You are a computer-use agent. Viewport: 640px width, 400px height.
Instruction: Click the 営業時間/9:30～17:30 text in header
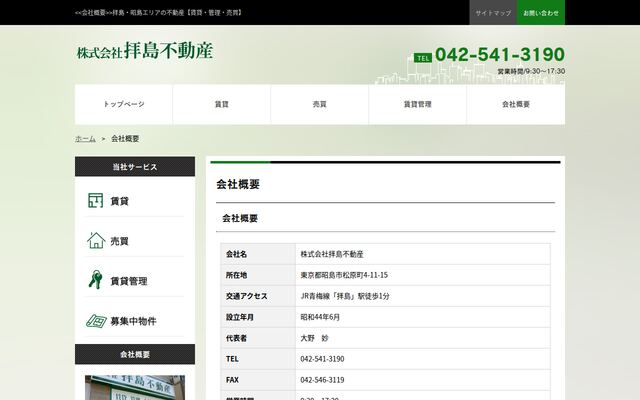(531, 71)
